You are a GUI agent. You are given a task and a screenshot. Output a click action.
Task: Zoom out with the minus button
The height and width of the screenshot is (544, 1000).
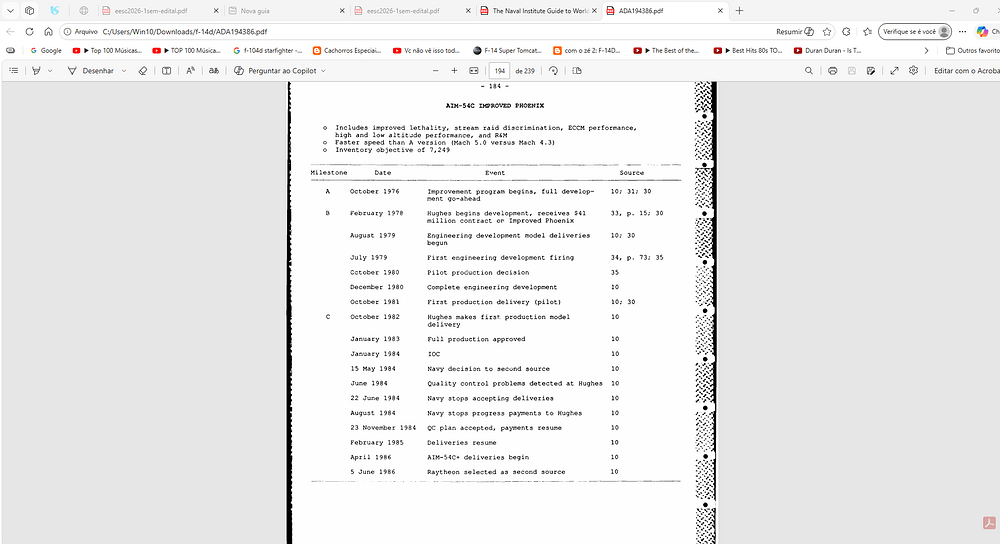coord(435,71)
